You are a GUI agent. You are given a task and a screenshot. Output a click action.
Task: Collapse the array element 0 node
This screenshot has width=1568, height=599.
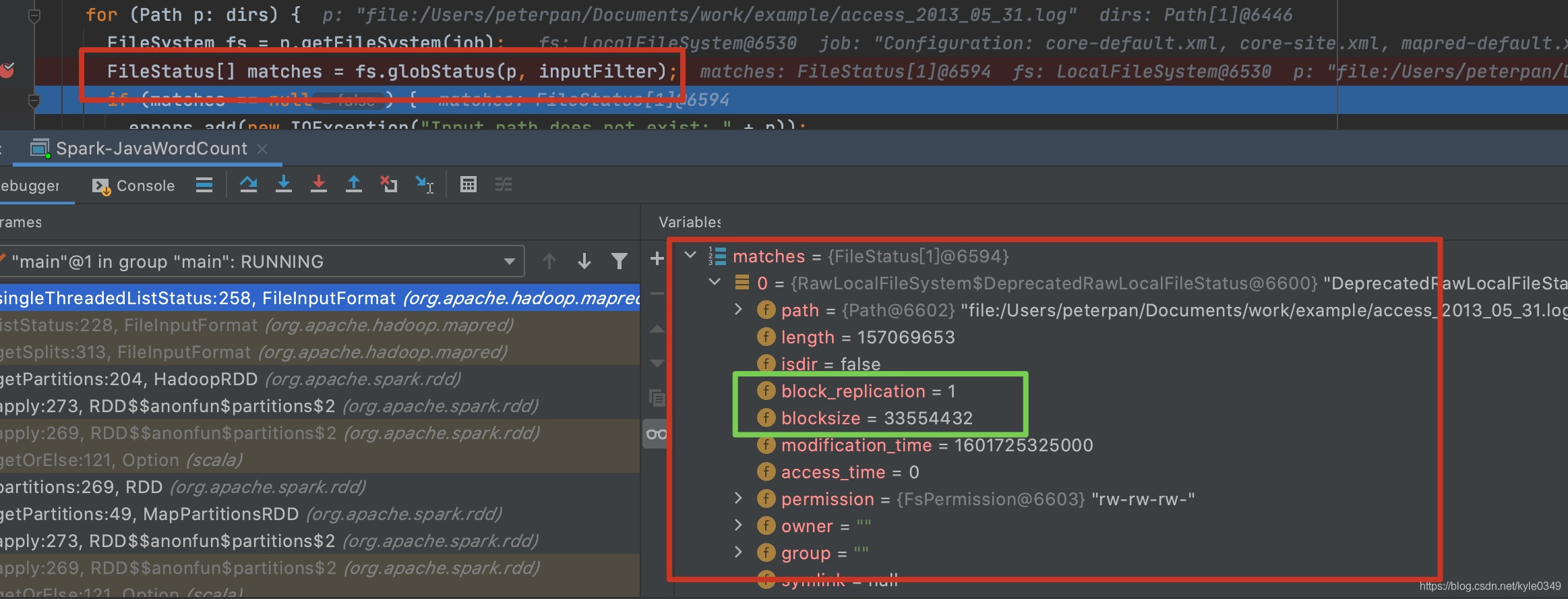point(715,282)
